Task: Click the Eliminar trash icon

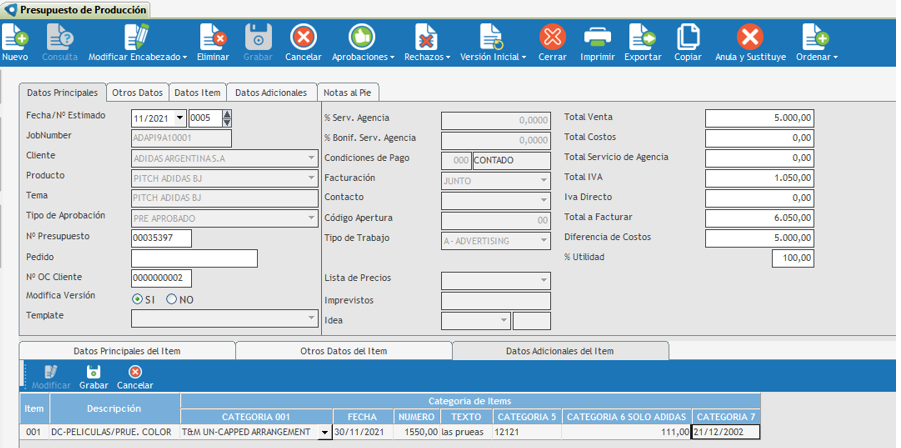Action: (213, 37)
